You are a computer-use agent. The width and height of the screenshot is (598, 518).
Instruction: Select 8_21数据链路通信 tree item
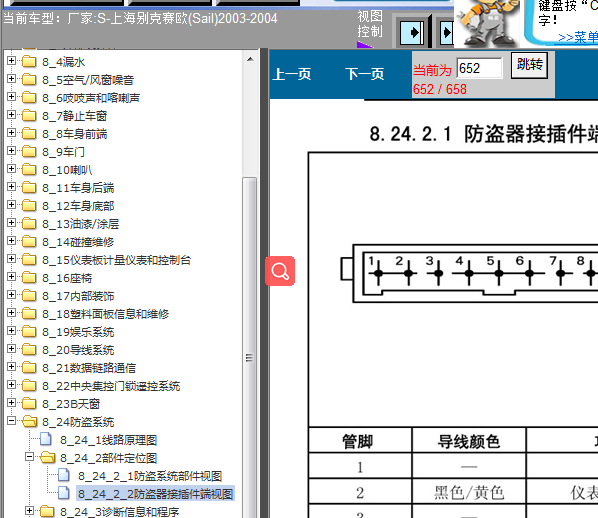click(x=89, y=368)
